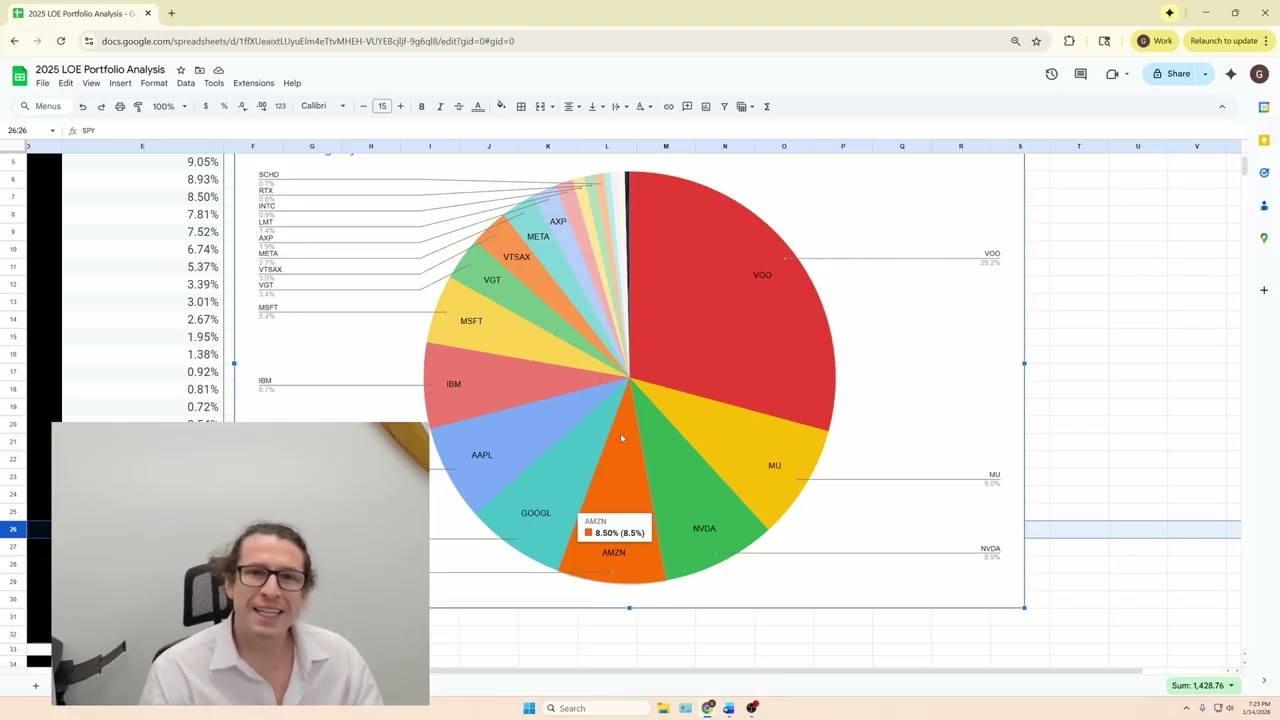Open the File menu
The height and width of the screenshot is (720, 1280).
tap(43, 83)
